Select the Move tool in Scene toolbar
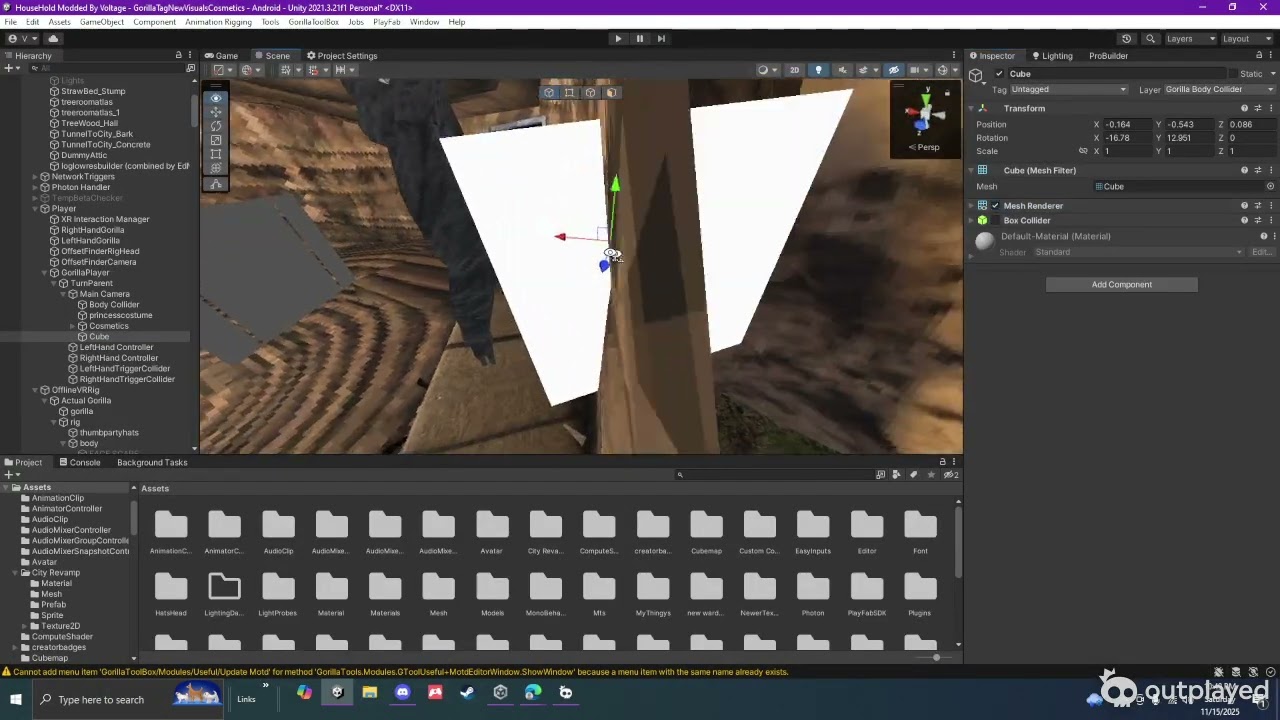Viewport: 1280px width, 720px height. tap(216, 112)
